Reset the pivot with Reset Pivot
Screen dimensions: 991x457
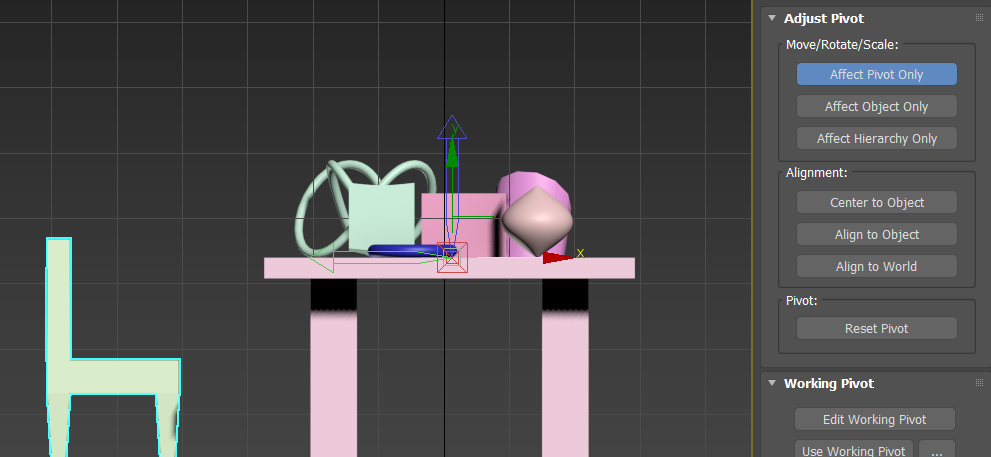click(877, 329)
